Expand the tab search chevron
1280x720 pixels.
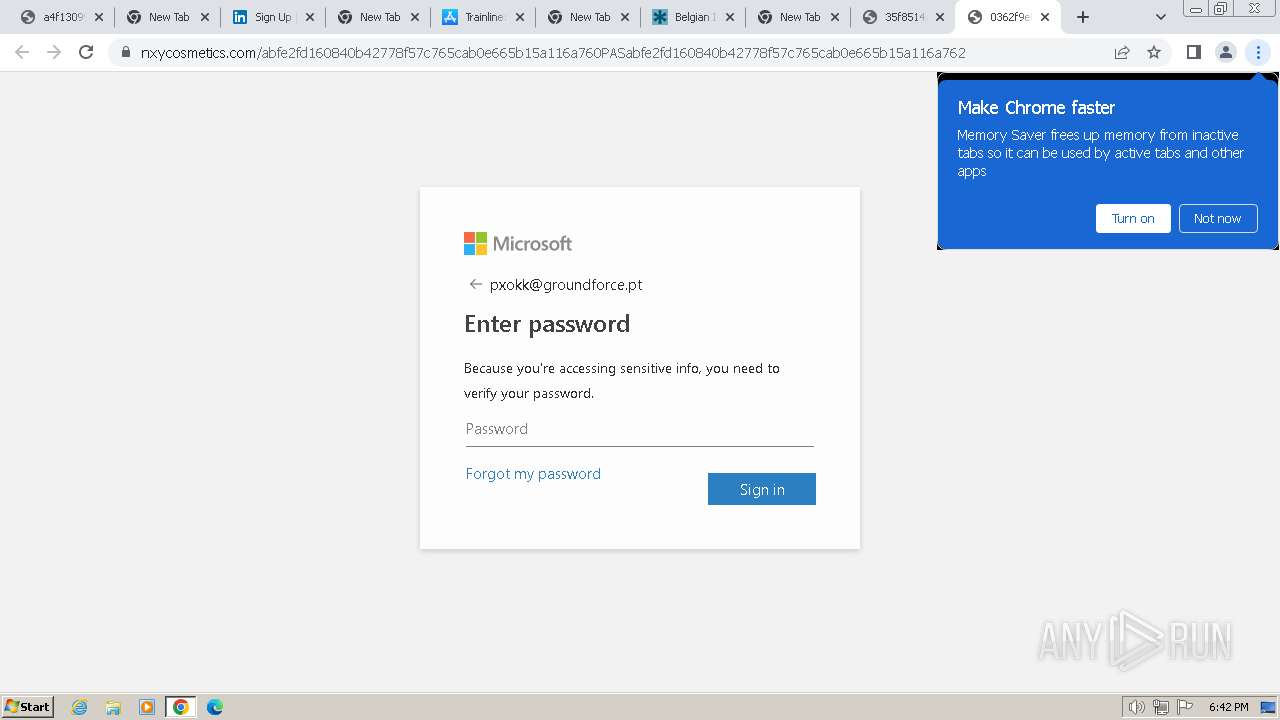[1160, 17]
